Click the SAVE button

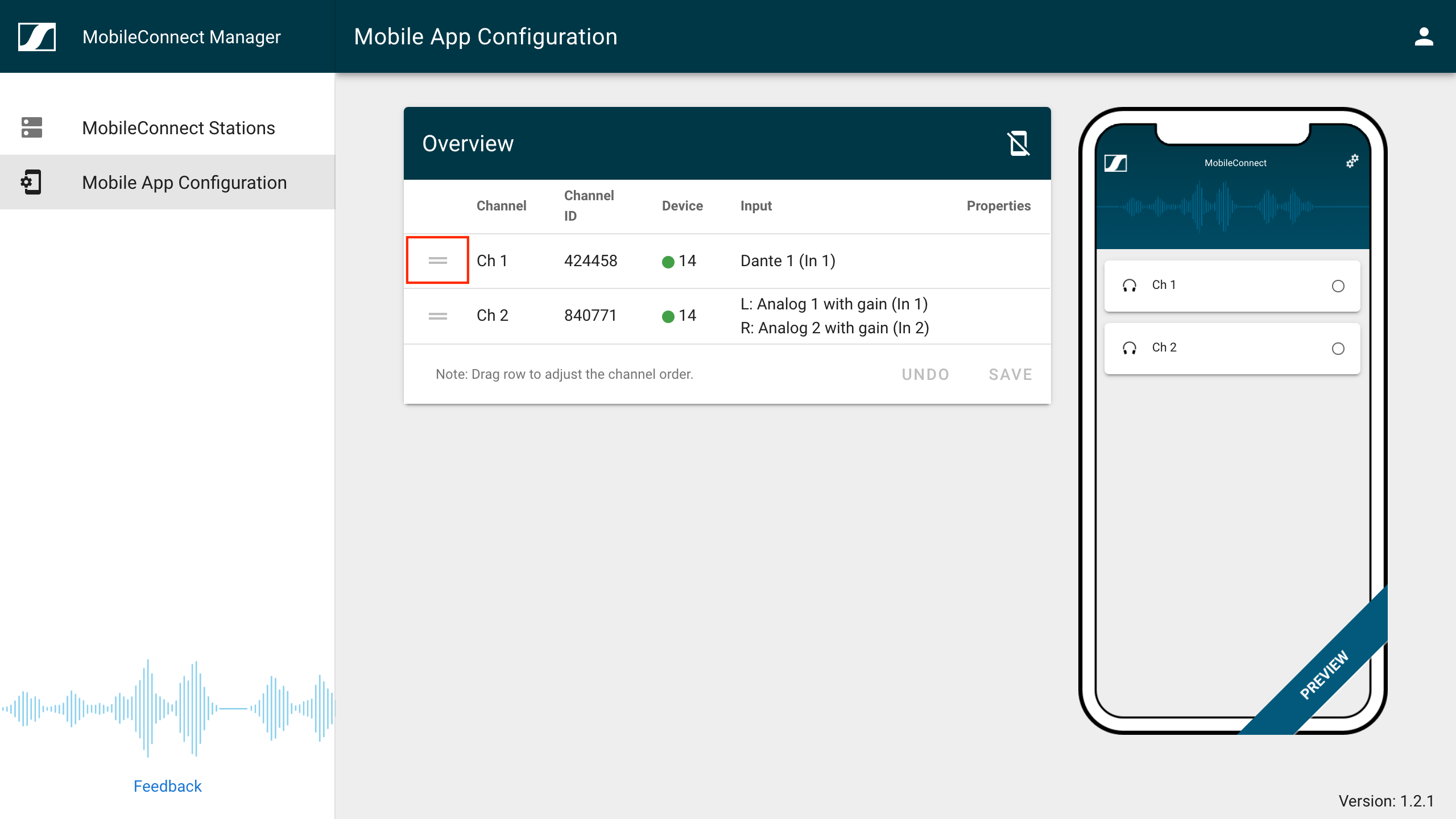(x=1010, y=374)
